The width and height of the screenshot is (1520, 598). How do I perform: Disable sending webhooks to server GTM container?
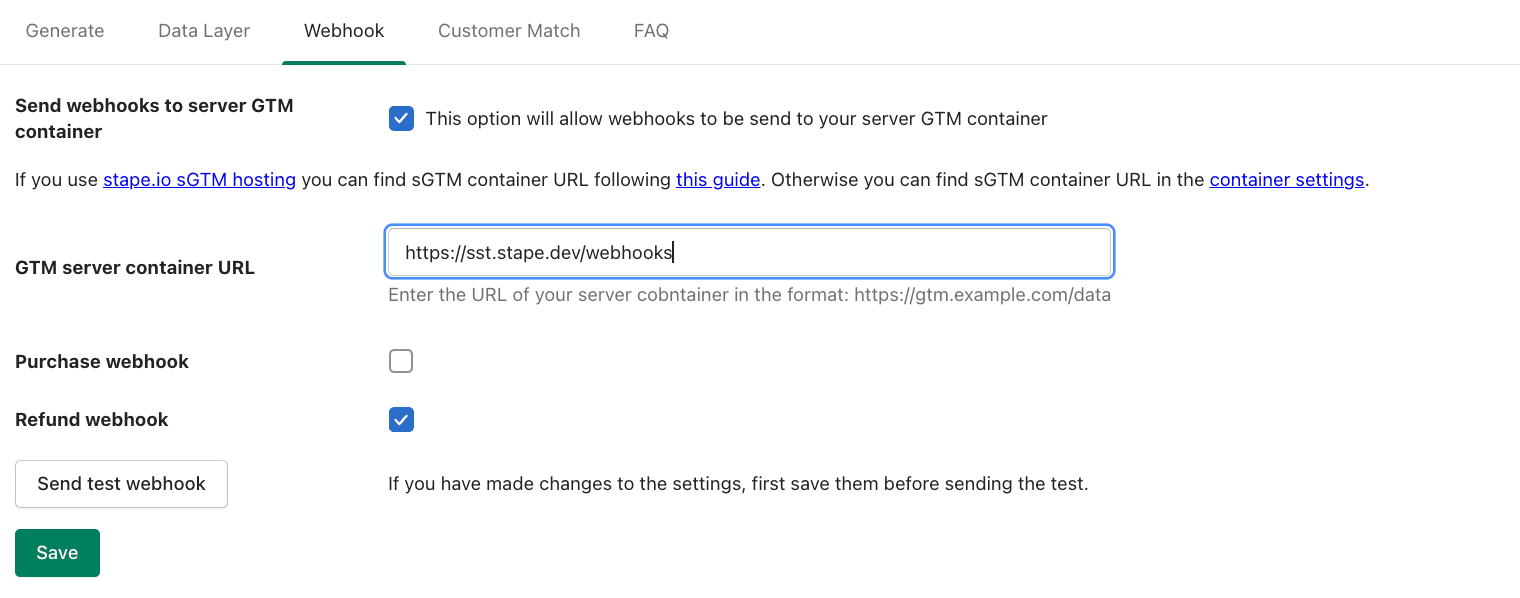[401, 118]
